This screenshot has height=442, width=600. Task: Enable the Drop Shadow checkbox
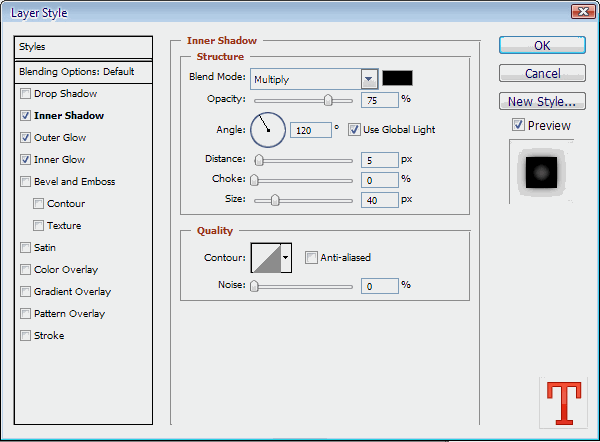(x=25, y=93)
